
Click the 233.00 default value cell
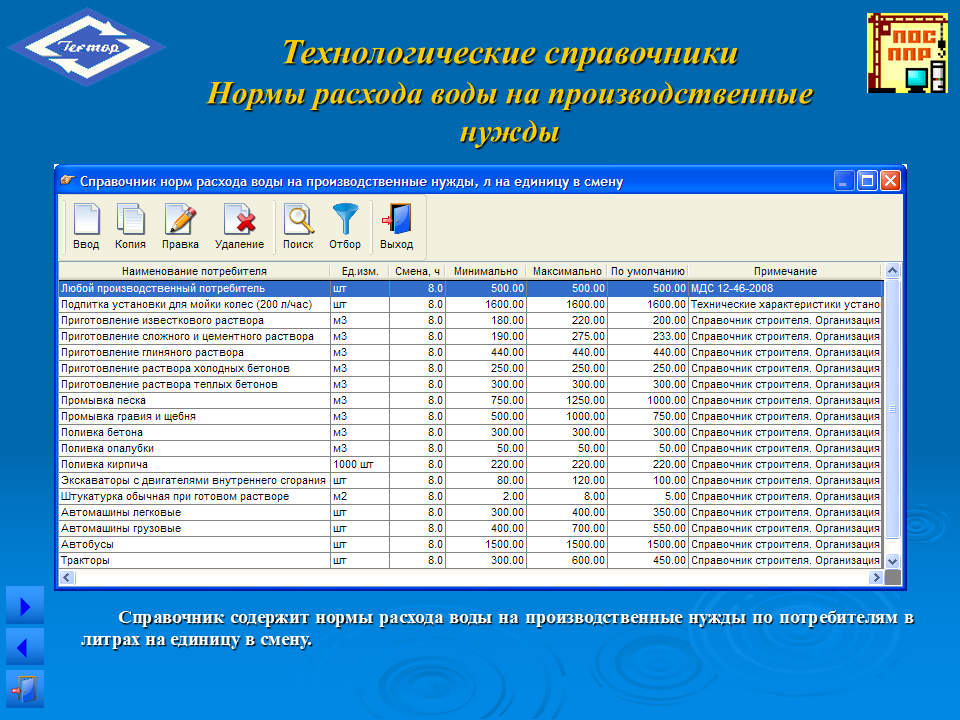[x=648, y=336]
